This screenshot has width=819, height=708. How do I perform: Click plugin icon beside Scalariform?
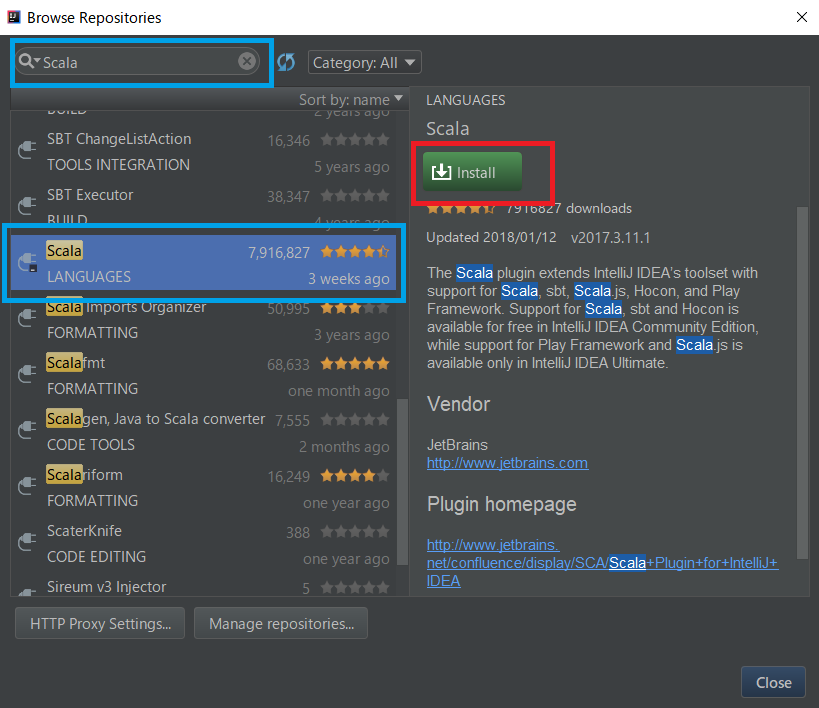27,486
